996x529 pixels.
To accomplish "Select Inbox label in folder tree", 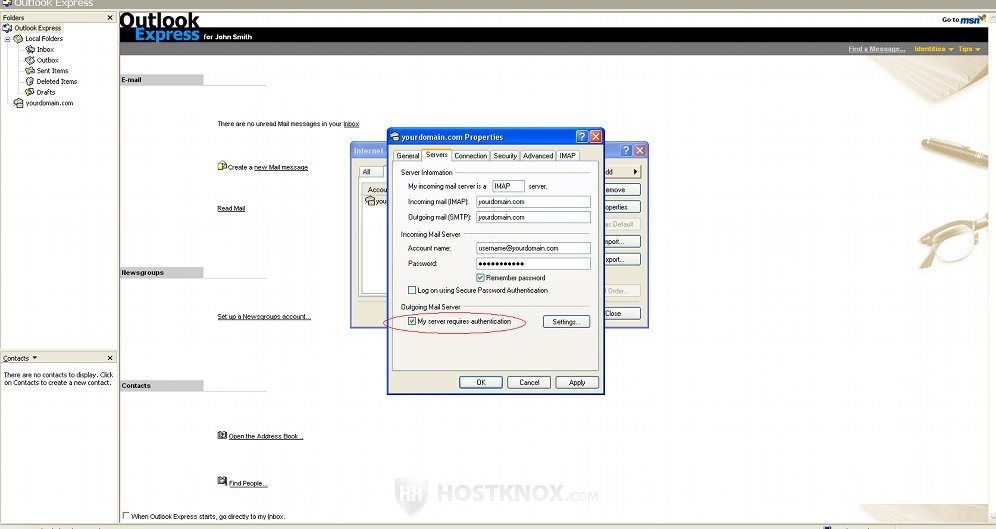I will (x=45, y=50).
